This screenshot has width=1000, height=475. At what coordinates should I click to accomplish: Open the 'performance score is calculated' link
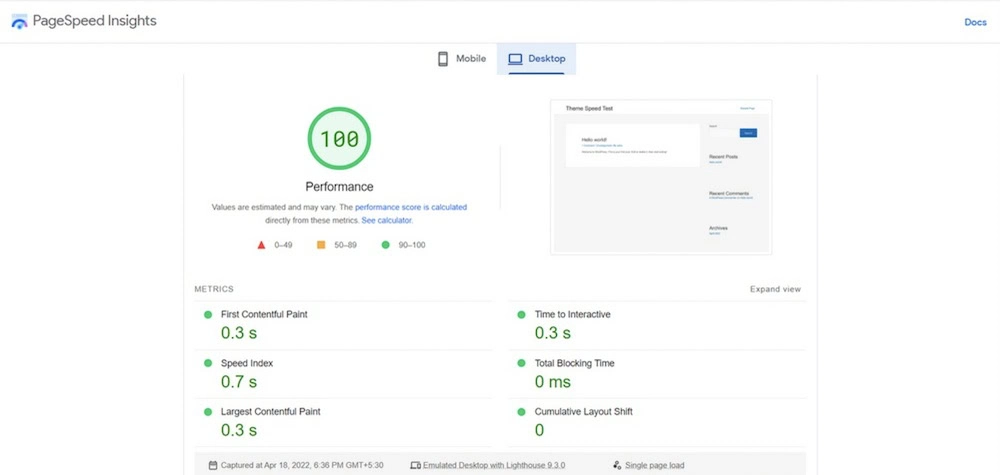click(410, 207)
